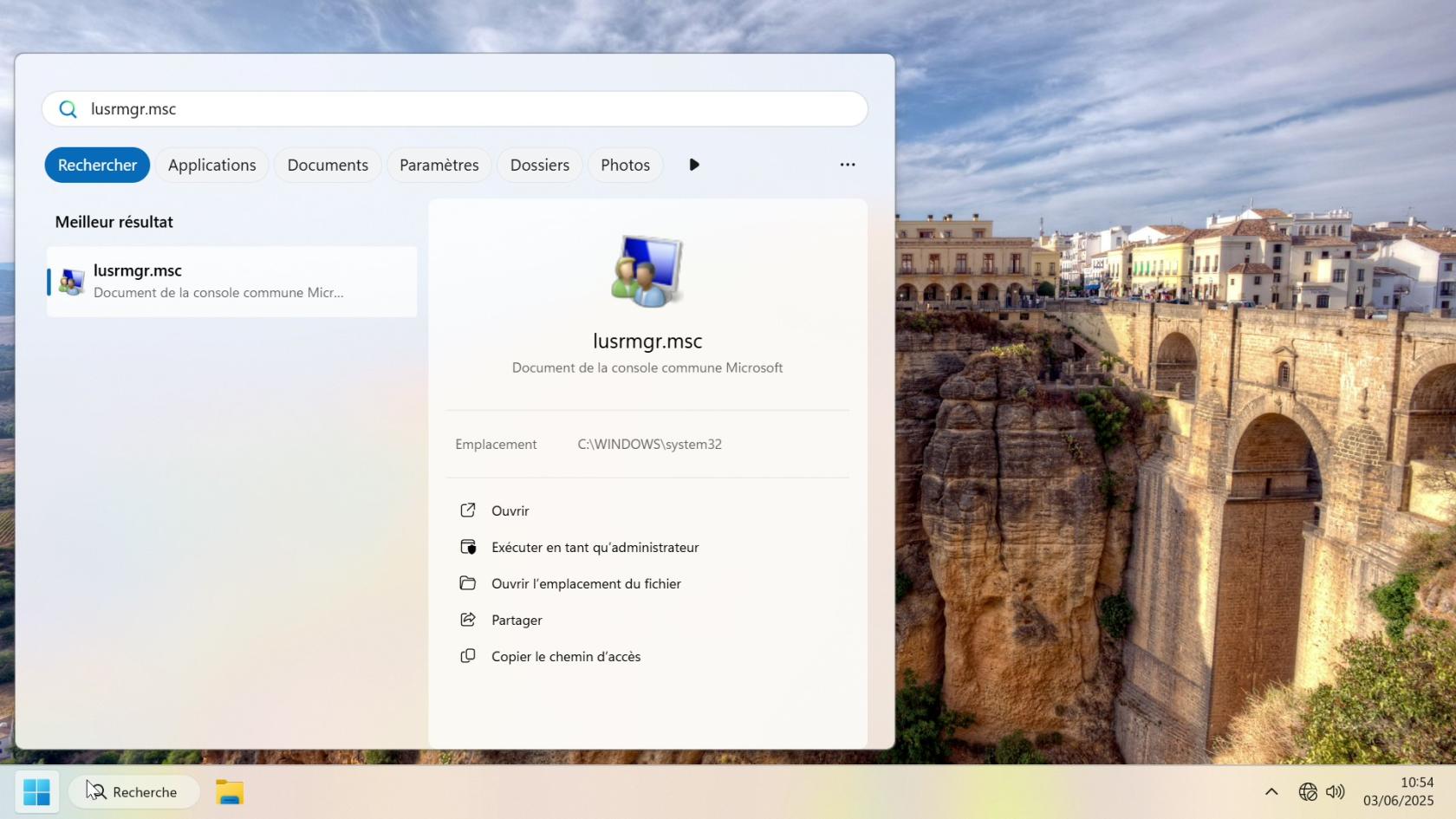Select the lusrmgr.msc best result row
This screenshot has height=819, width=1456.
[232, 282]
